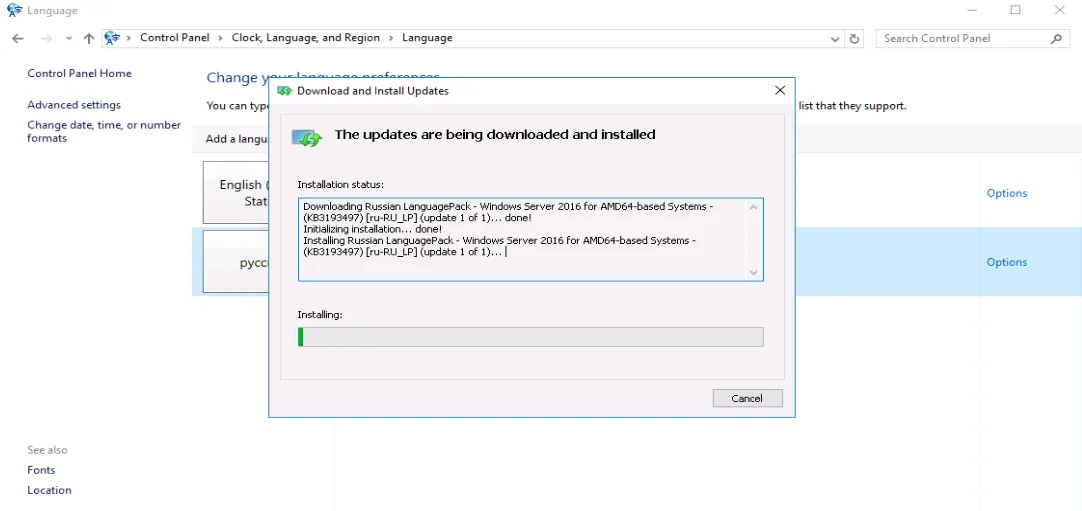Image resolution: width=1082 pixels, height=511 pixels.
Task: Refresh the Control Panel address bar
Action: click(854, 38)
